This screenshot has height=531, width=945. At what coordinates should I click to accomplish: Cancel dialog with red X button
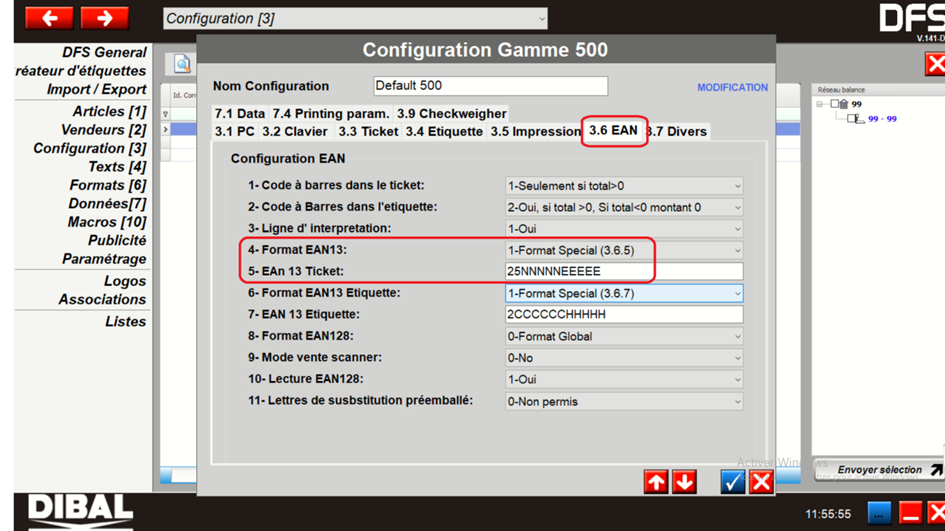pos(761,482)
